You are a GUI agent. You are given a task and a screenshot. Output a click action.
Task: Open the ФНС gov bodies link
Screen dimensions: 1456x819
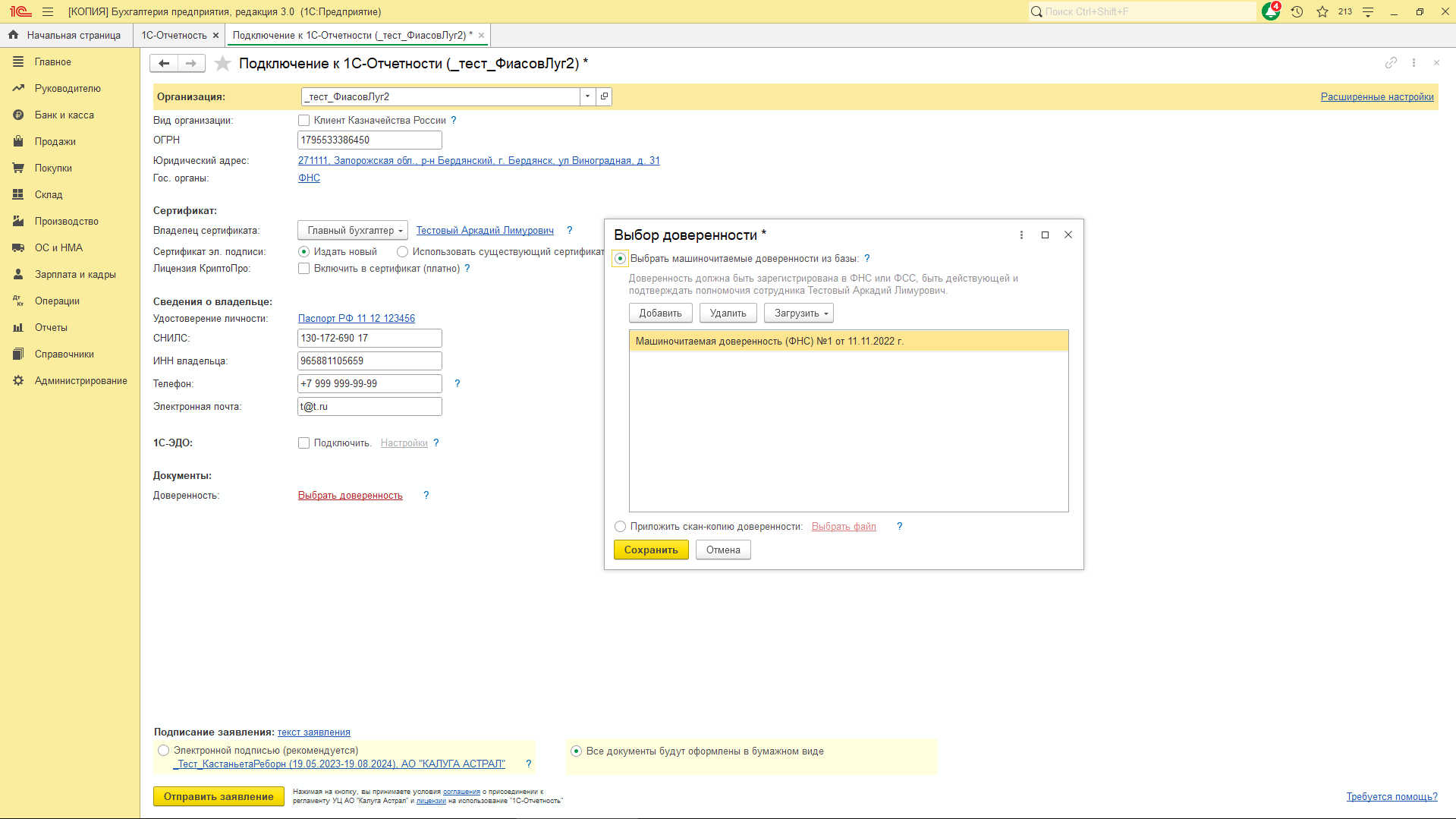309,178
